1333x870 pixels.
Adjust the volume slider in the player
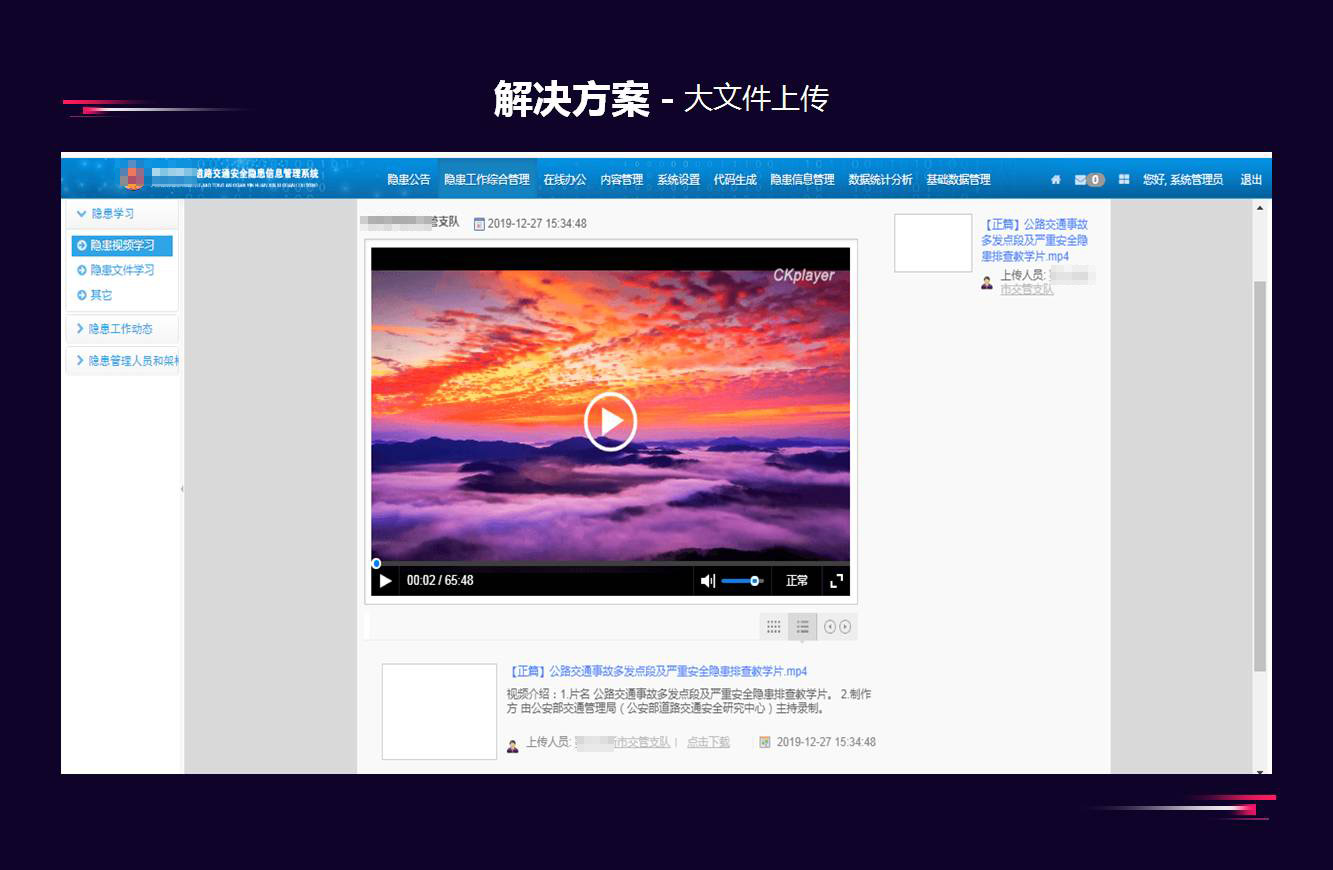[744, 580]
